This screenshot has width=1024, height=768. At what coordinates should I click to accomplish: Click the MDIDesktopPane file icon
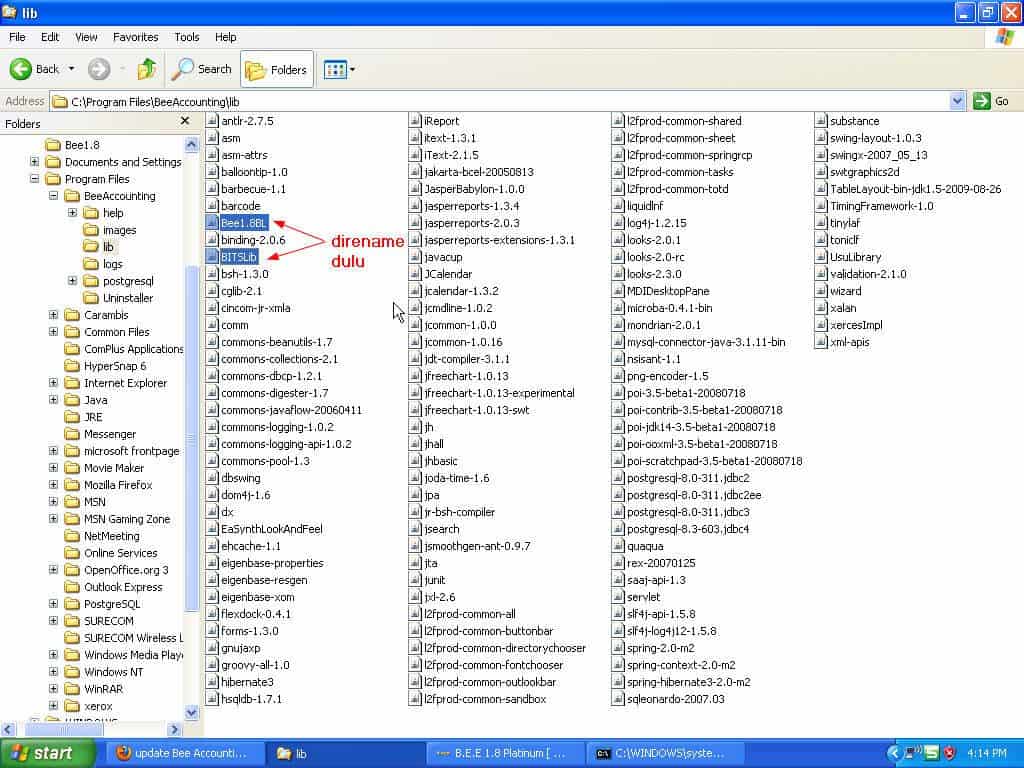(x=618, y=291)
